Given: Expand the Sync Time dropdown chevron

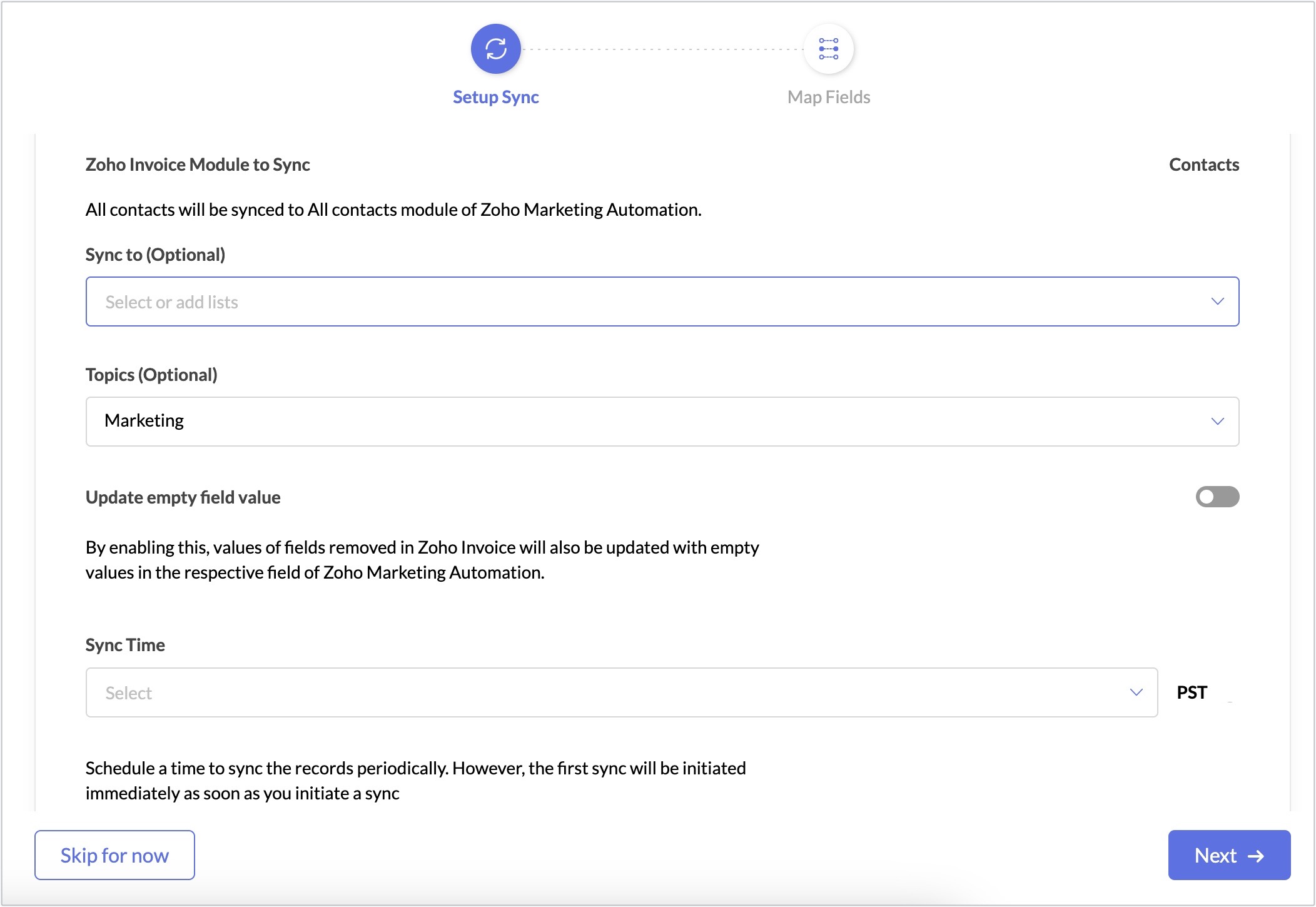Looking at the screenshot, I should coord(1136,692).
